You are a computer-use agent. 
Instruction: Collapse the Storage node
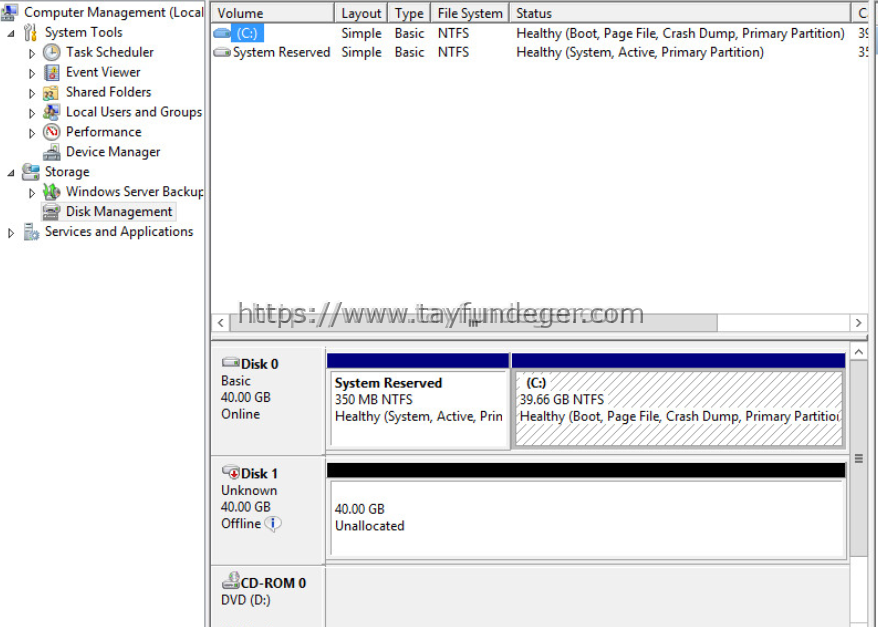[x=11, y=173]
